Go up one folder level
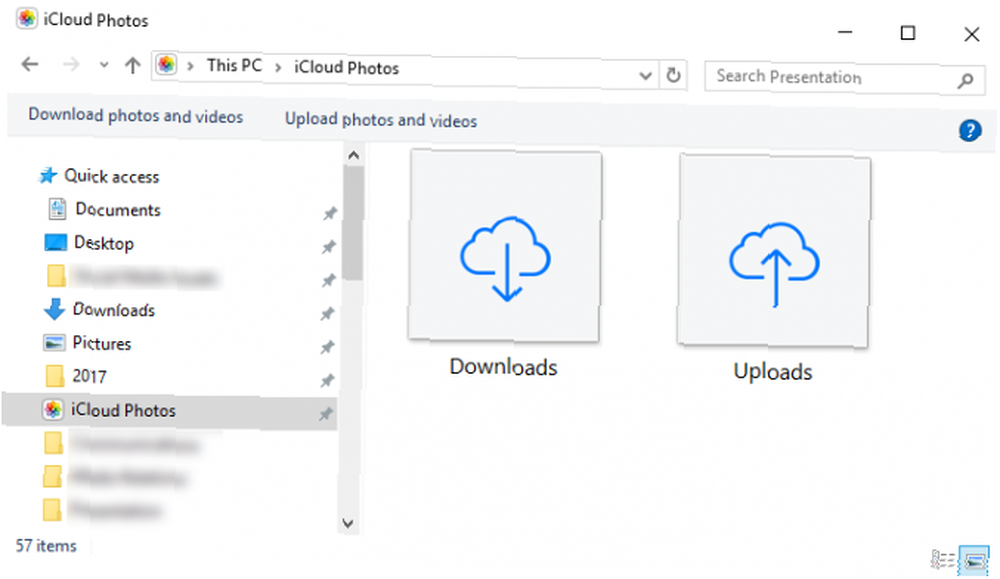The image size is (1000, 579). [133, 65]
